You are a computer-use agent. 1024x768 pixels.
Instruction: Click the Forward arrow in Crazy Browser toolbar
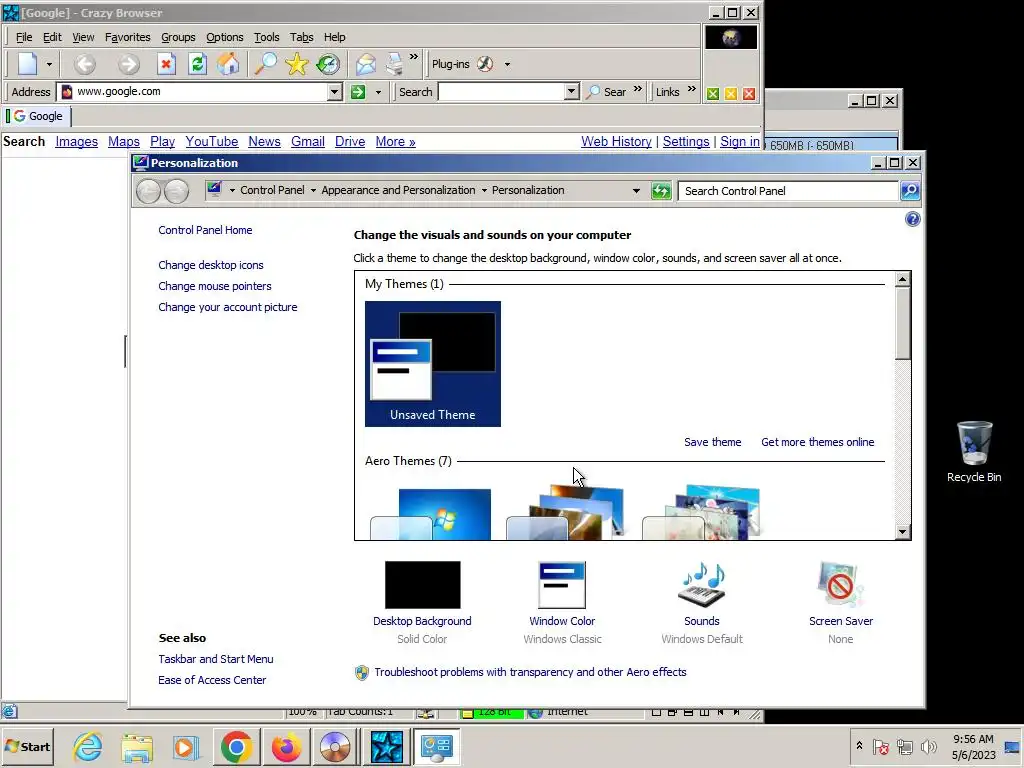(129, 64)
